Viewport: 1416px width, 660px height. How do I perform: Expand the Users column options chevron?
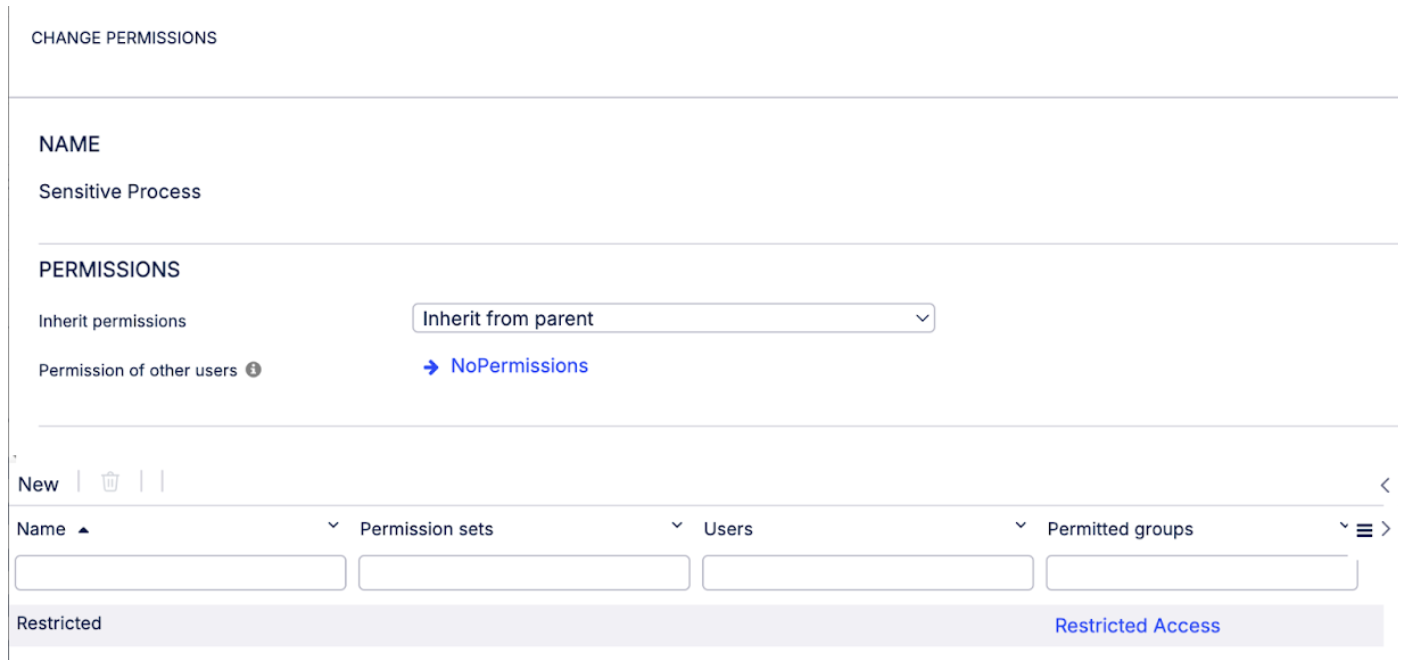pyautogui.click(x=1021, y=526)
